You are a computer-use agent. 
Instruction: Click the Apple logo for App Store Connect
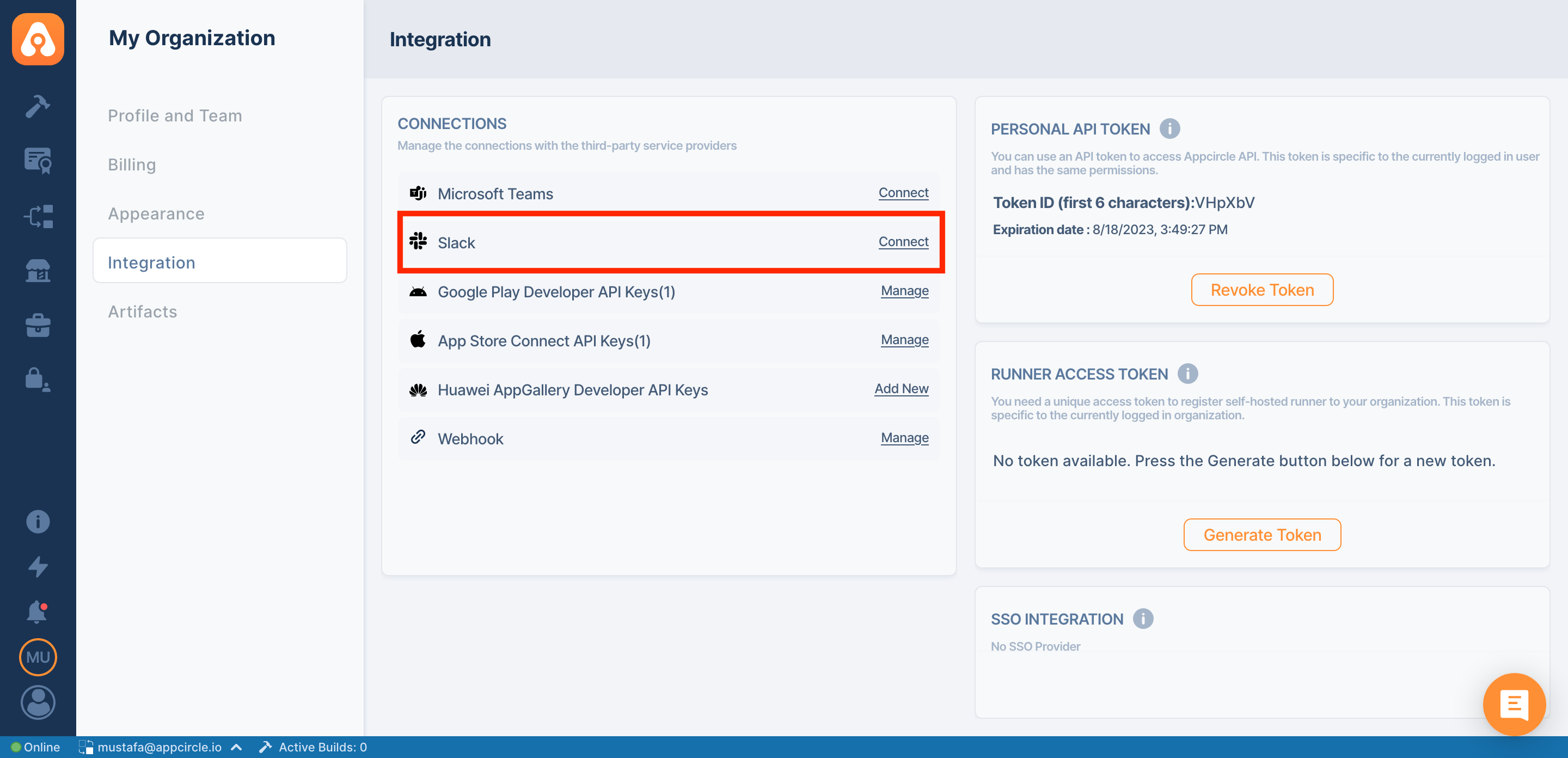tap(418, 339)
